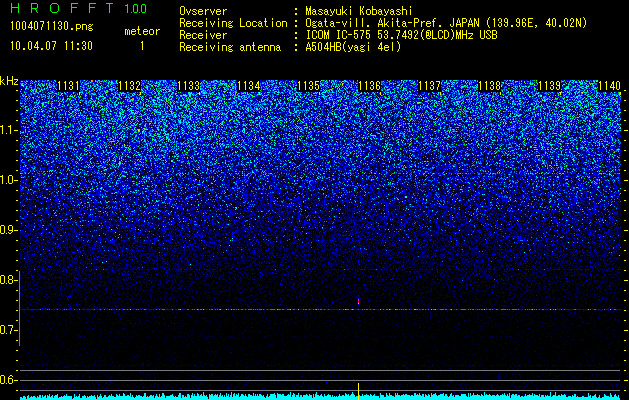Click the 'meteor' count label
Viewport: 629px width, 400px height.
point(142,31)
